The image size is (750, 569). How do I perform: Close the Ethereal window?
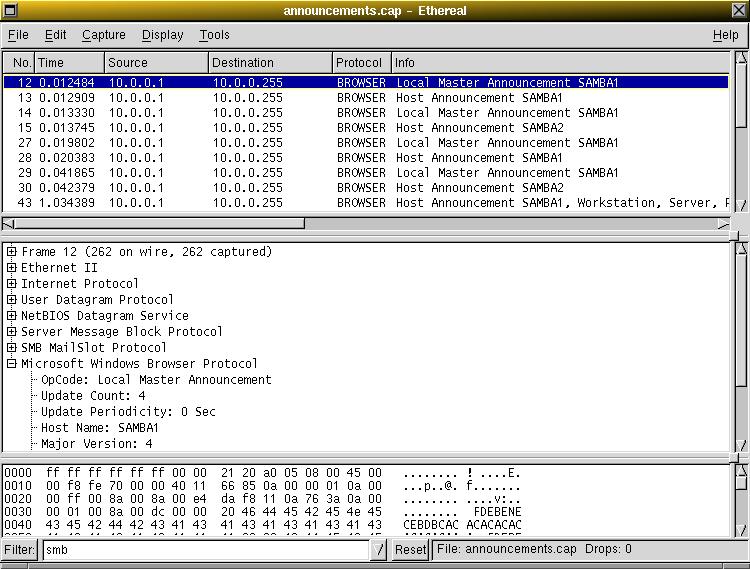(x=739, y=10)
